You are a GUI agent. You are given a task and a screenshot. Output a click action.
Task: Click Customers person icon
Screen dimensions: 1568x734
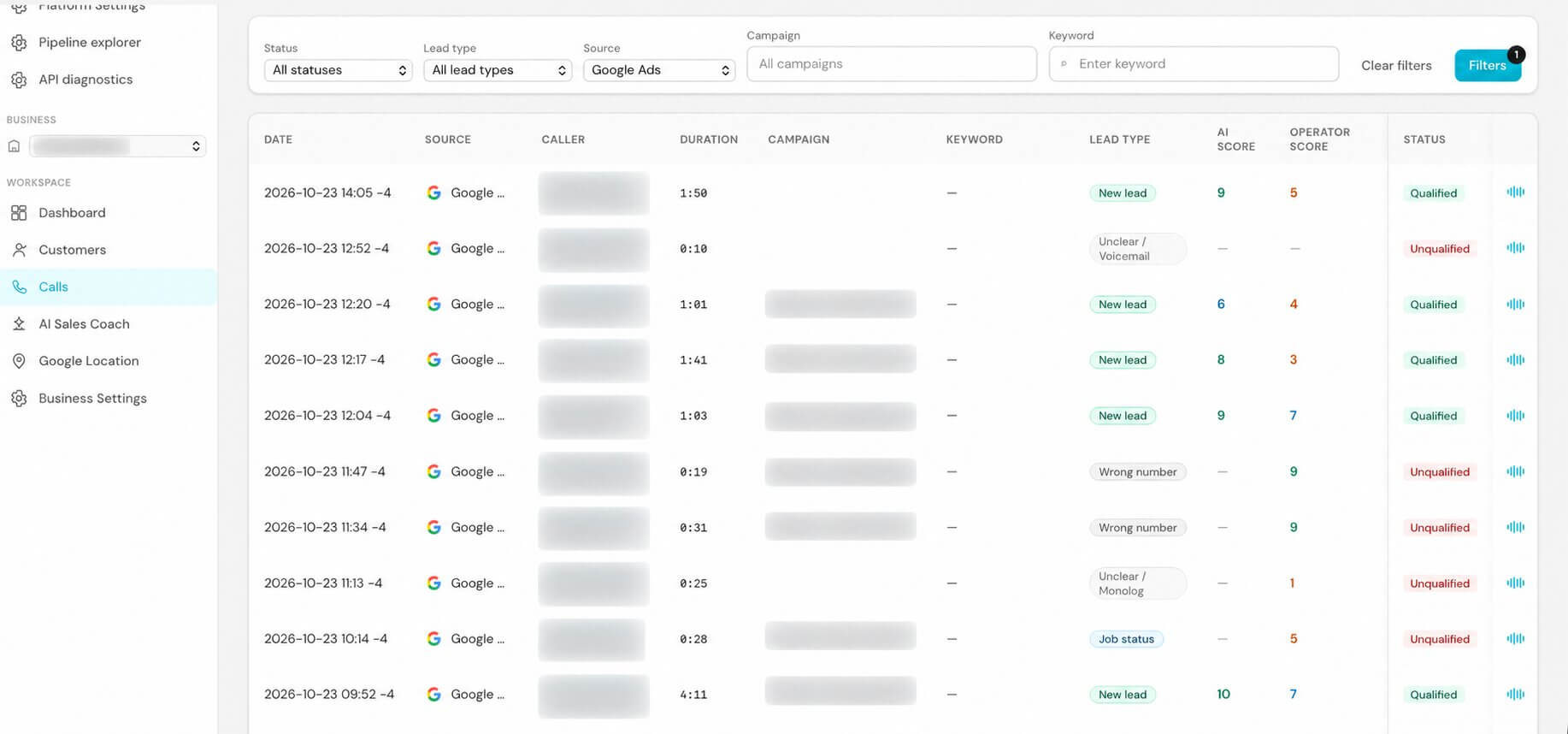pyautogui.click(x=19, y=250)
